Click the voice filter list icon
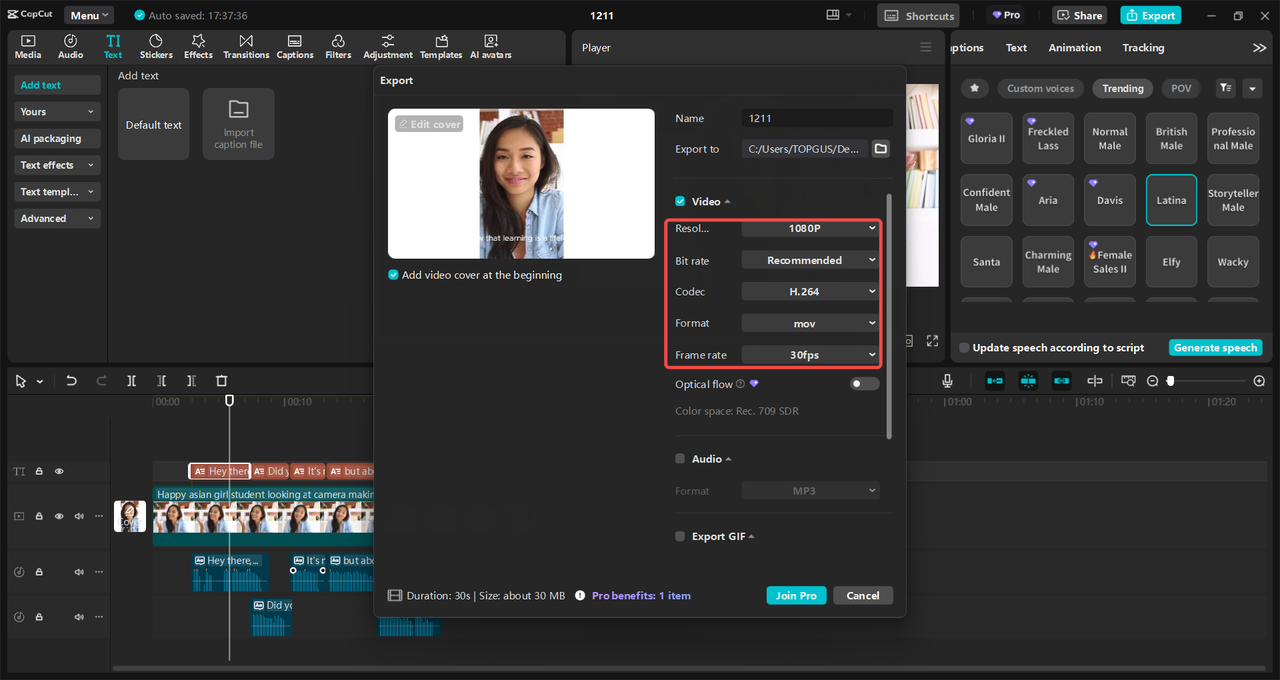1280x680 pixels. pyautogui.click(x=1225, y=88)
